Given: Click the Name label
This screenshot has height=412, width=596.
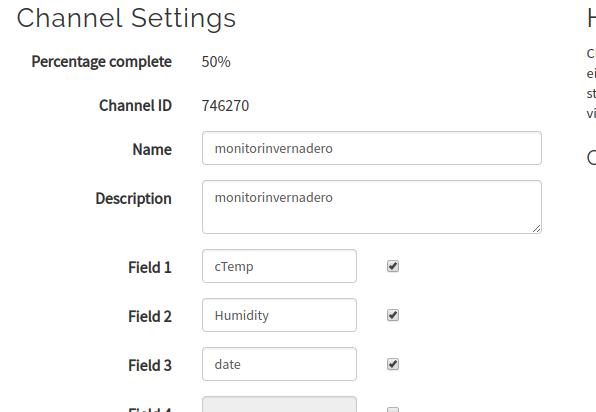Looking at the screenshot, I should point(152,149).
